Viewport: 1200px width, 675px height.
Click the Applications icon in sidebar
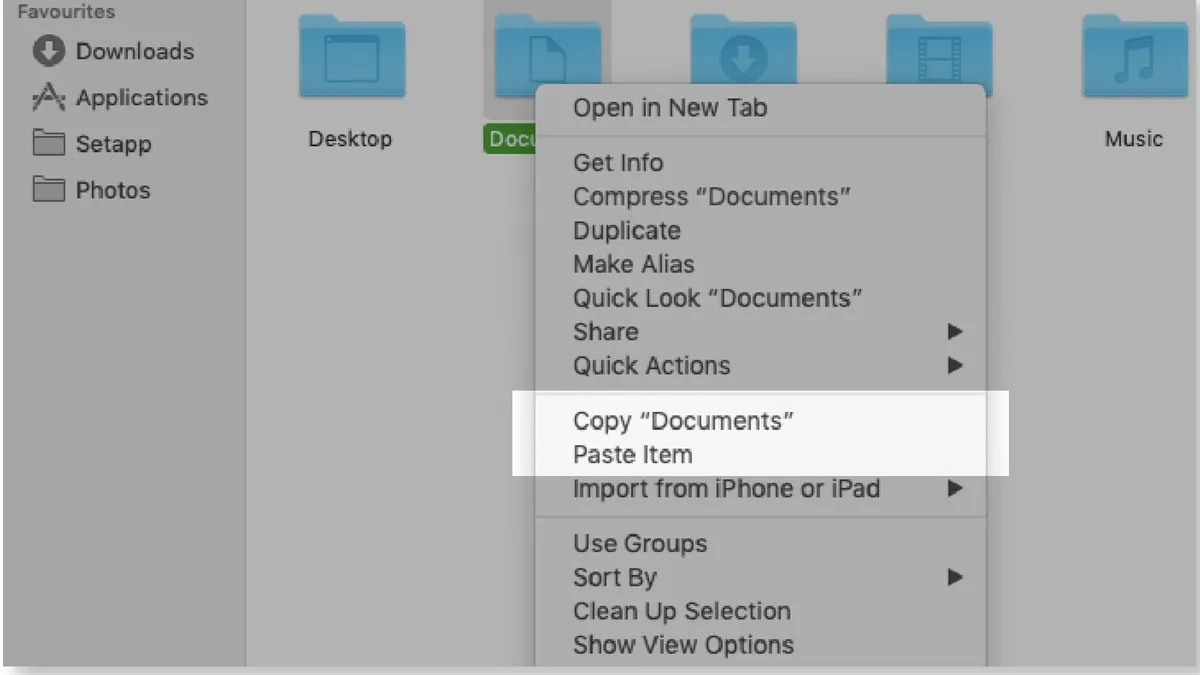(x=48, y=98)
